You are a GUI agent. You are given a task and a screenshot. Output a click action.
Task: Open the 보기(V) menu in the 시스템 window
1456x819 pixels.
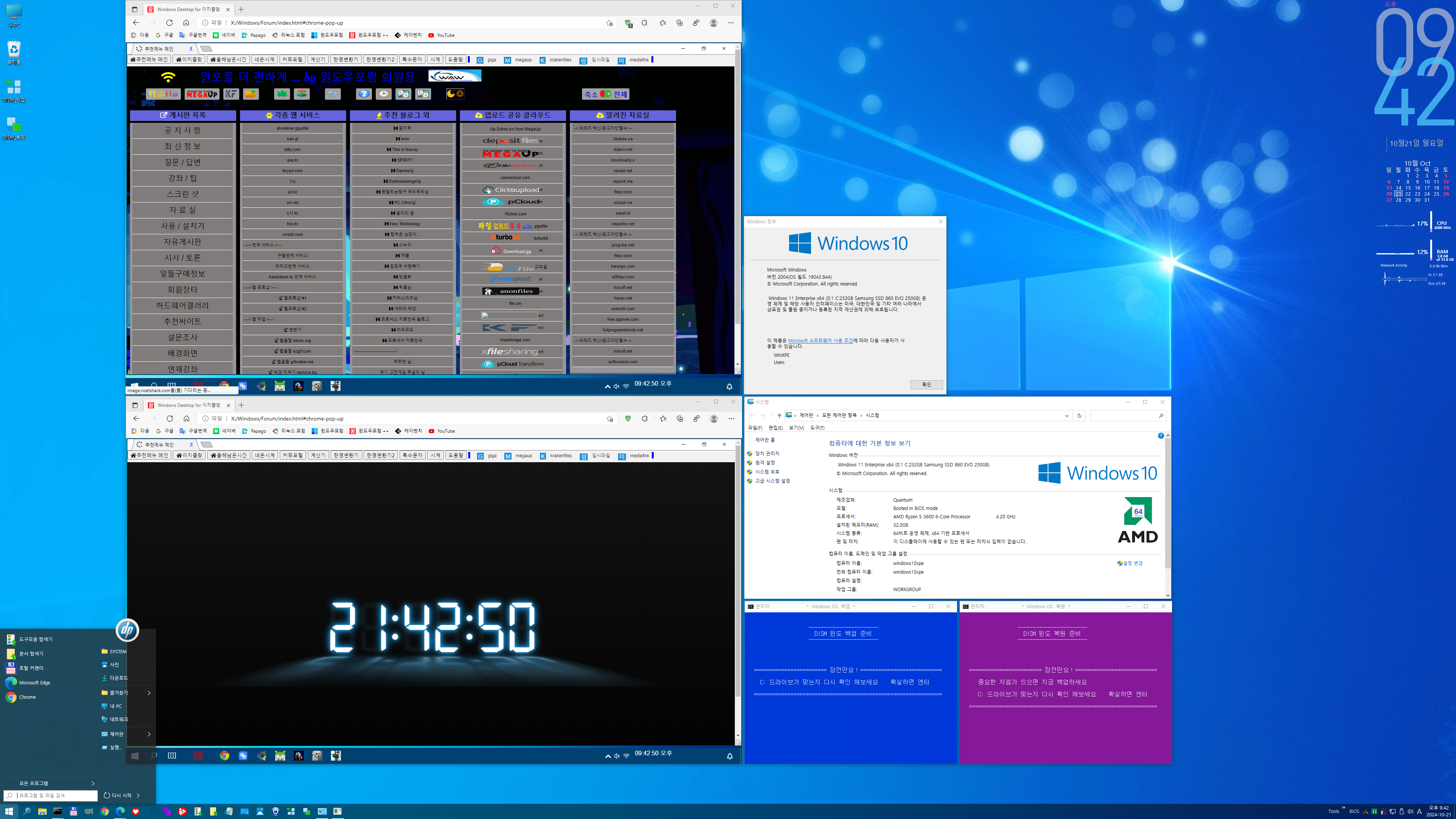click(796, 428)
